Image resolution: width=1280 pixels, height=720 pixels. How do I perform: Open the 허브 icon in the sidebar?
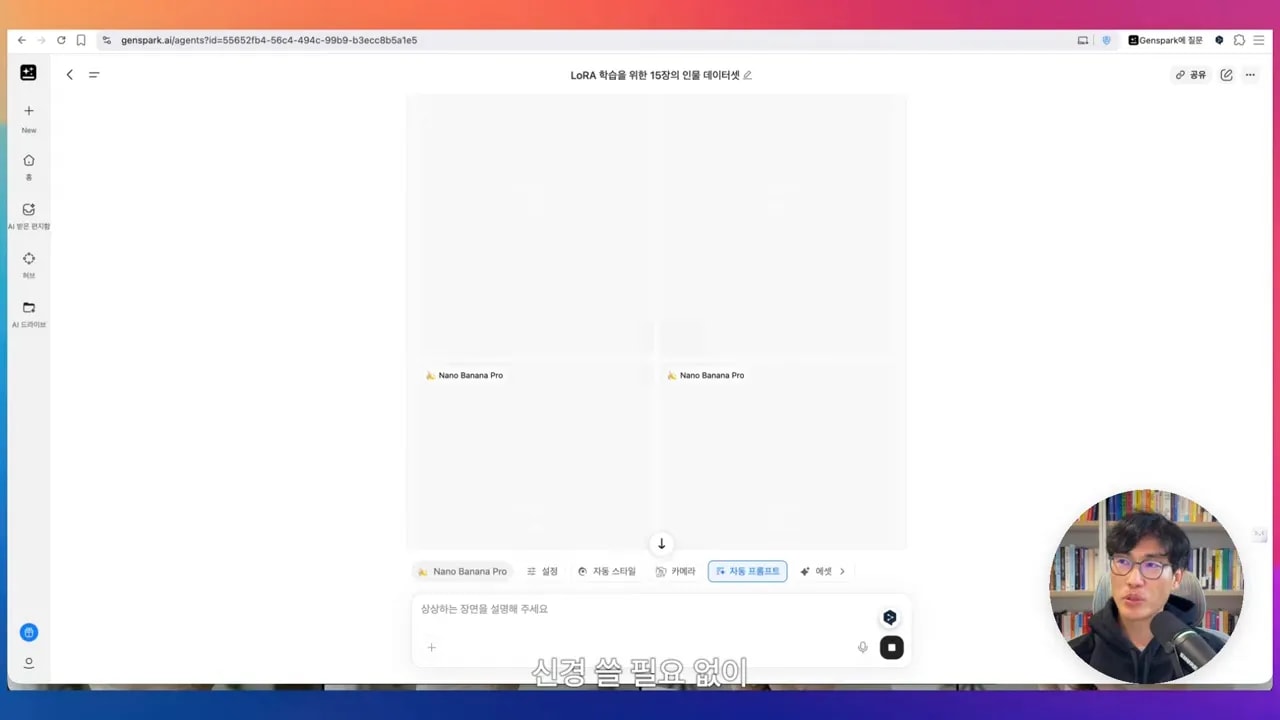(28, 263)
